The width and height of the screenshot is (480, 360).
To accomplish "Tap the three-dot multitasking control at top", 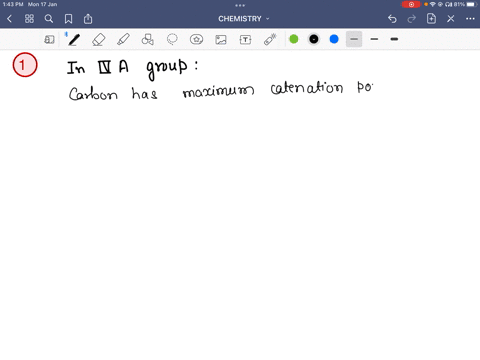I will pyautogui.click(x=240, y=5).
